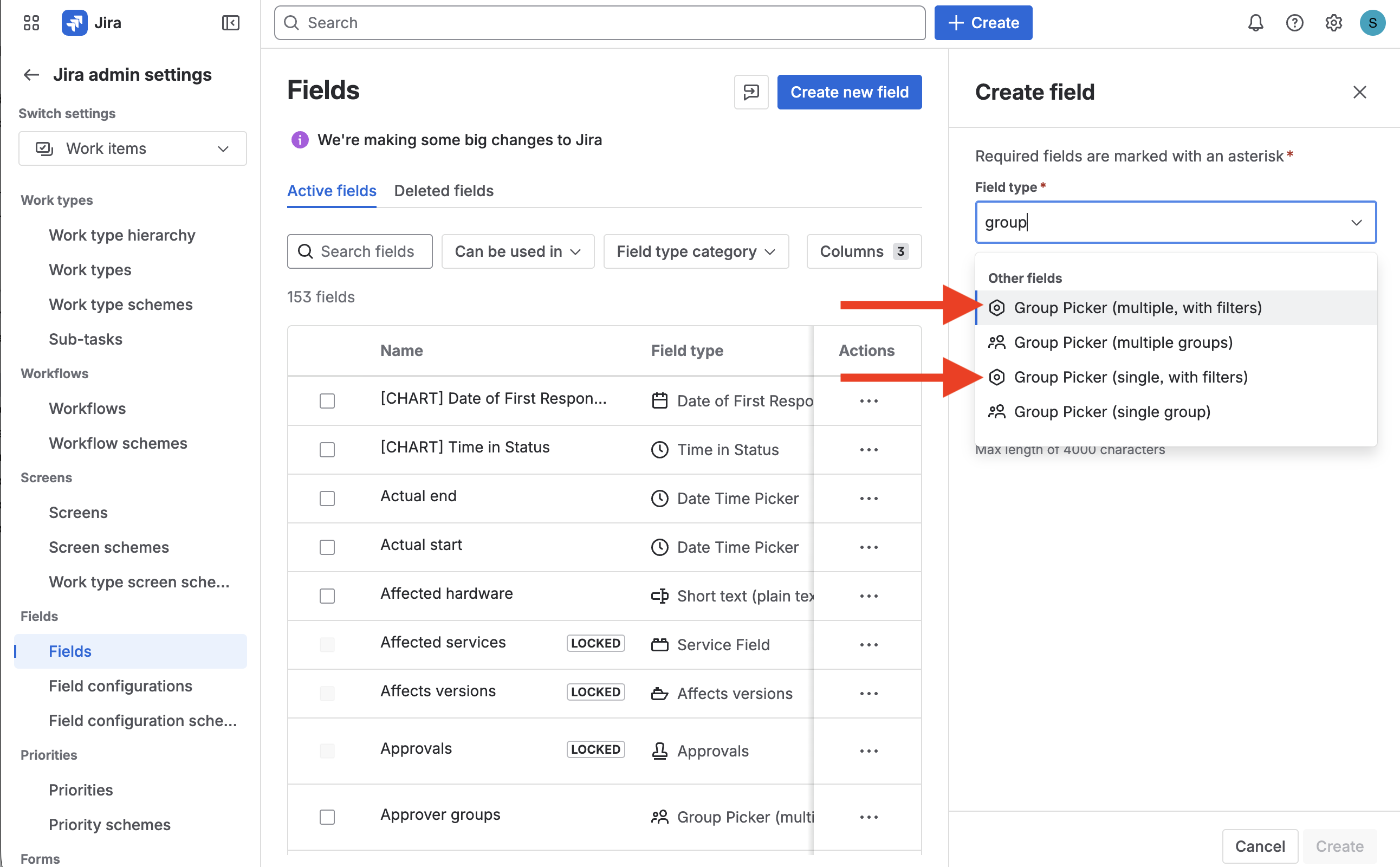Expand the Field type category dropdown
Screen dimensions: 1400x867
(x=696, y=251)
